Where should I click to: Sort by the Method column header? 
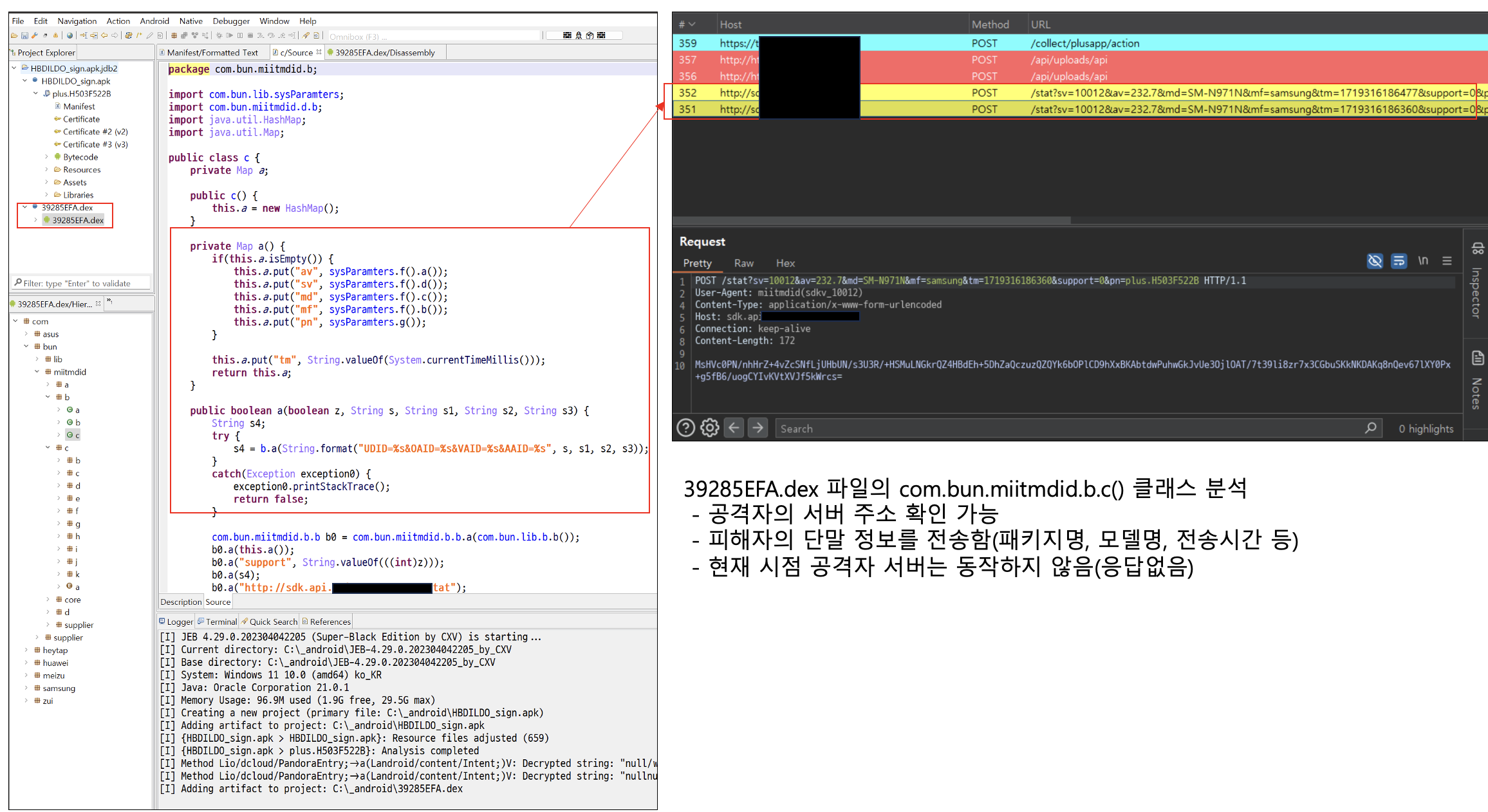tap(990, 24)
